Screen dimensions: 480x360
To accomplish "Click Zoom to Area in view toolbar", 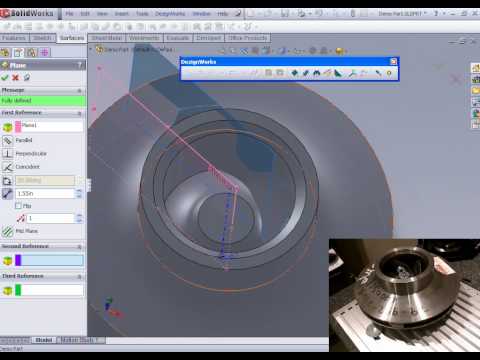I will [x=233, y=51].
